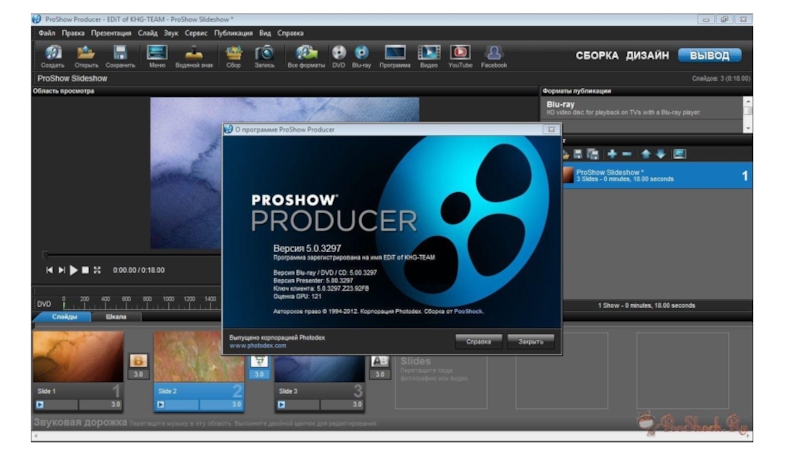Image resolution: width=800 pixels, height=450 pixels.
Task: Switch to the Шкала timeline tab
Action: click(x=116, y=317)
